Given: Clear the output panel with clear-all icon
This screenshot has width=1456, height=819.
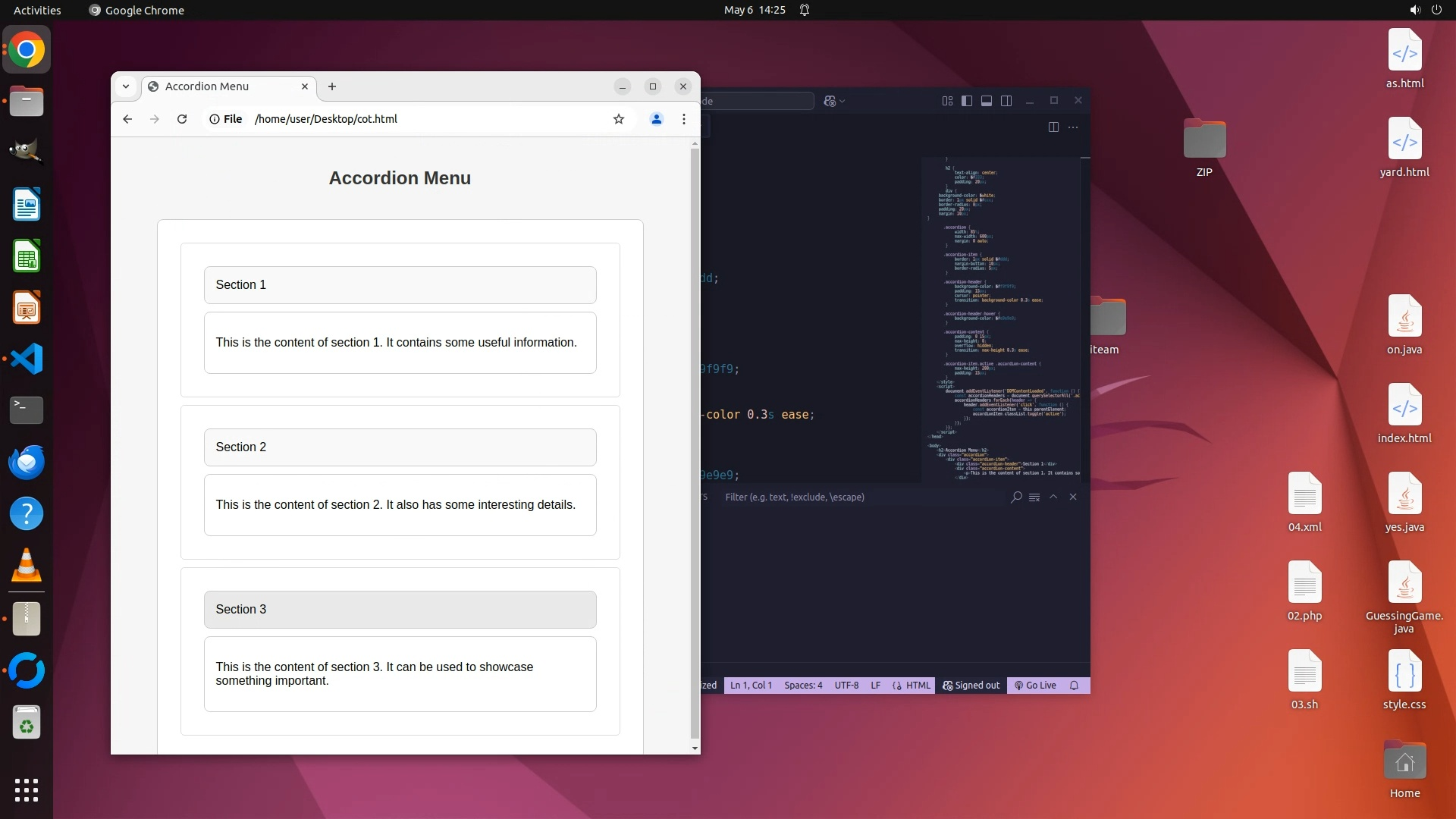Looking at the screenshot, I should point(1034,497).
